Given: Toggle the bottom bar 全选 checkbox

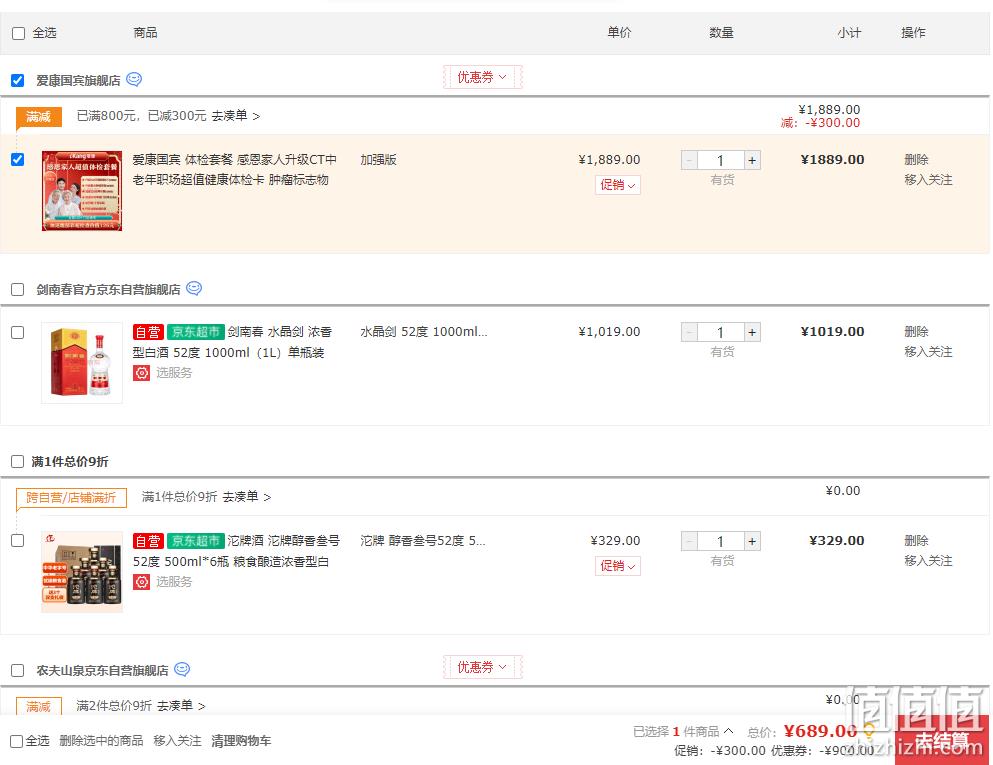Looking at the screenshot, I should pyautogui.click(x=17, y=741).
